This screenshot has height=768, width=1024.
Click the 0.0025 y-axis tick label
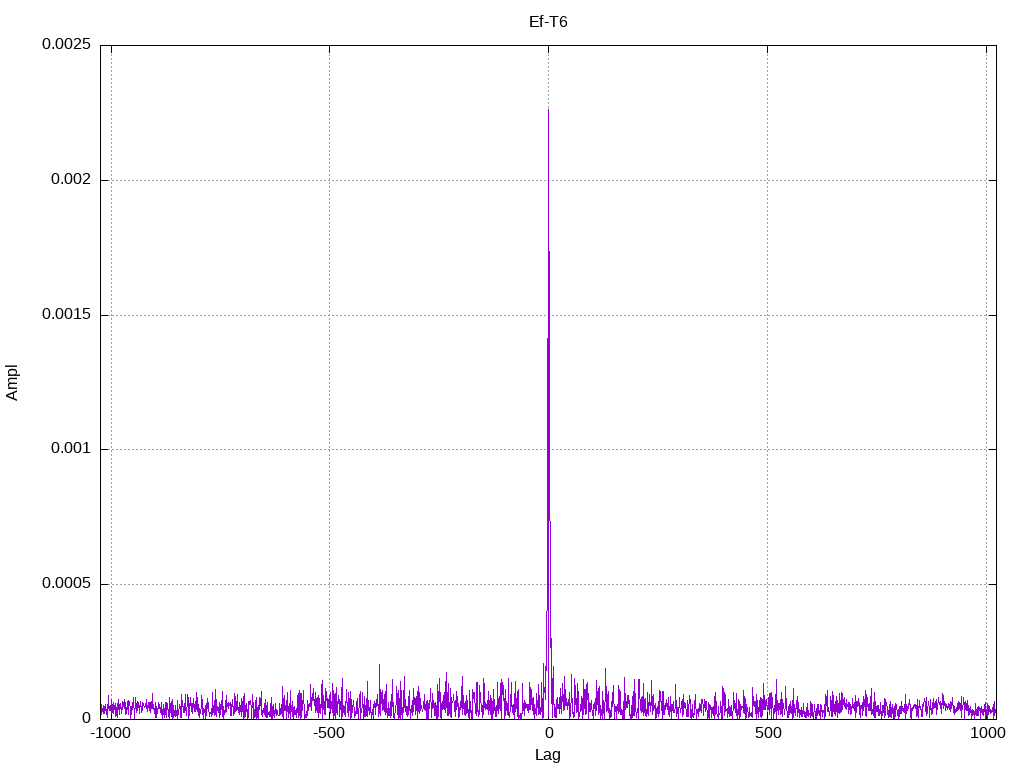(x=66, y=44)
